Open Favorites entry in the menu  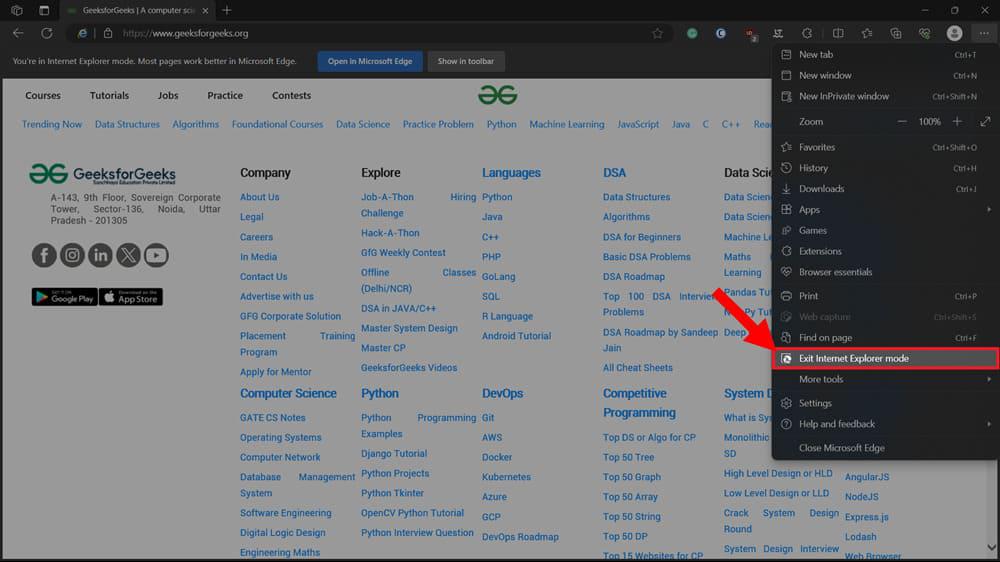coord(885,147)
